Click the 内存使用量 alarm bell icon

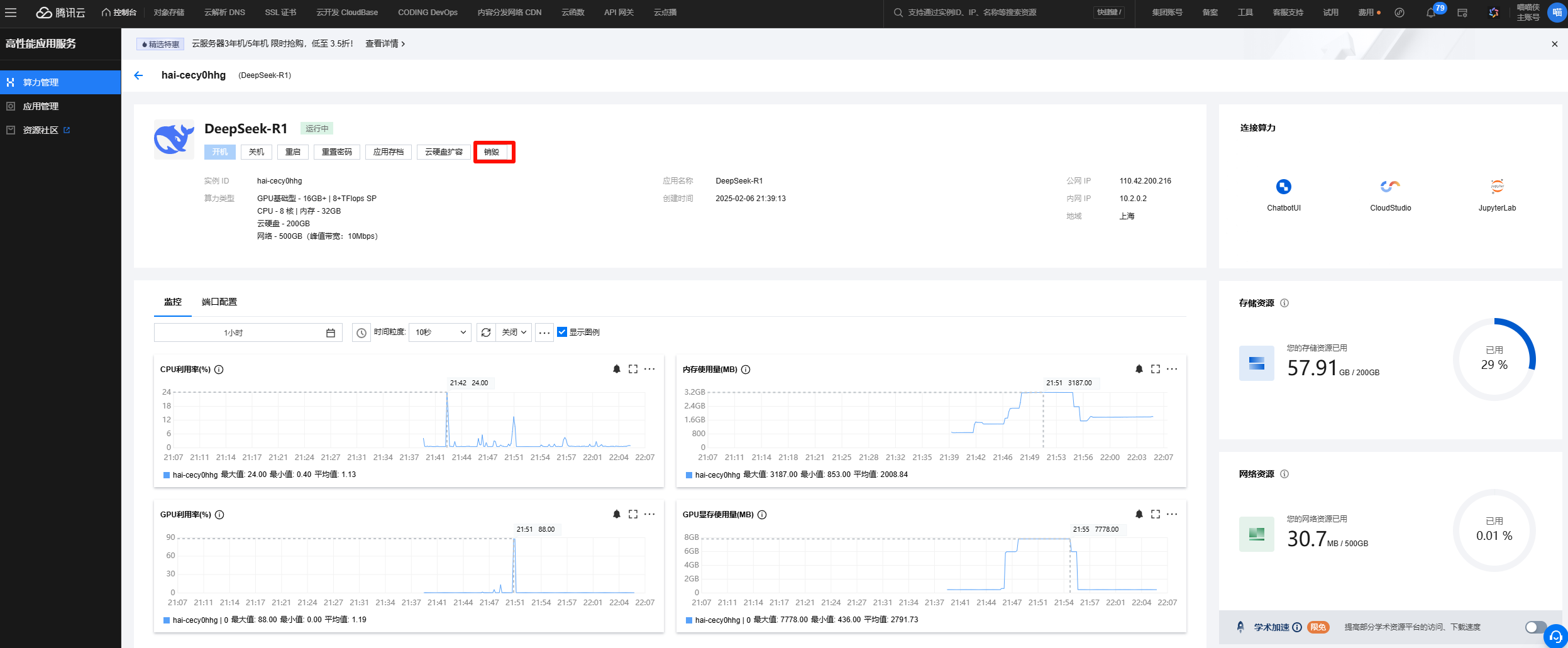coord(1139,369)
